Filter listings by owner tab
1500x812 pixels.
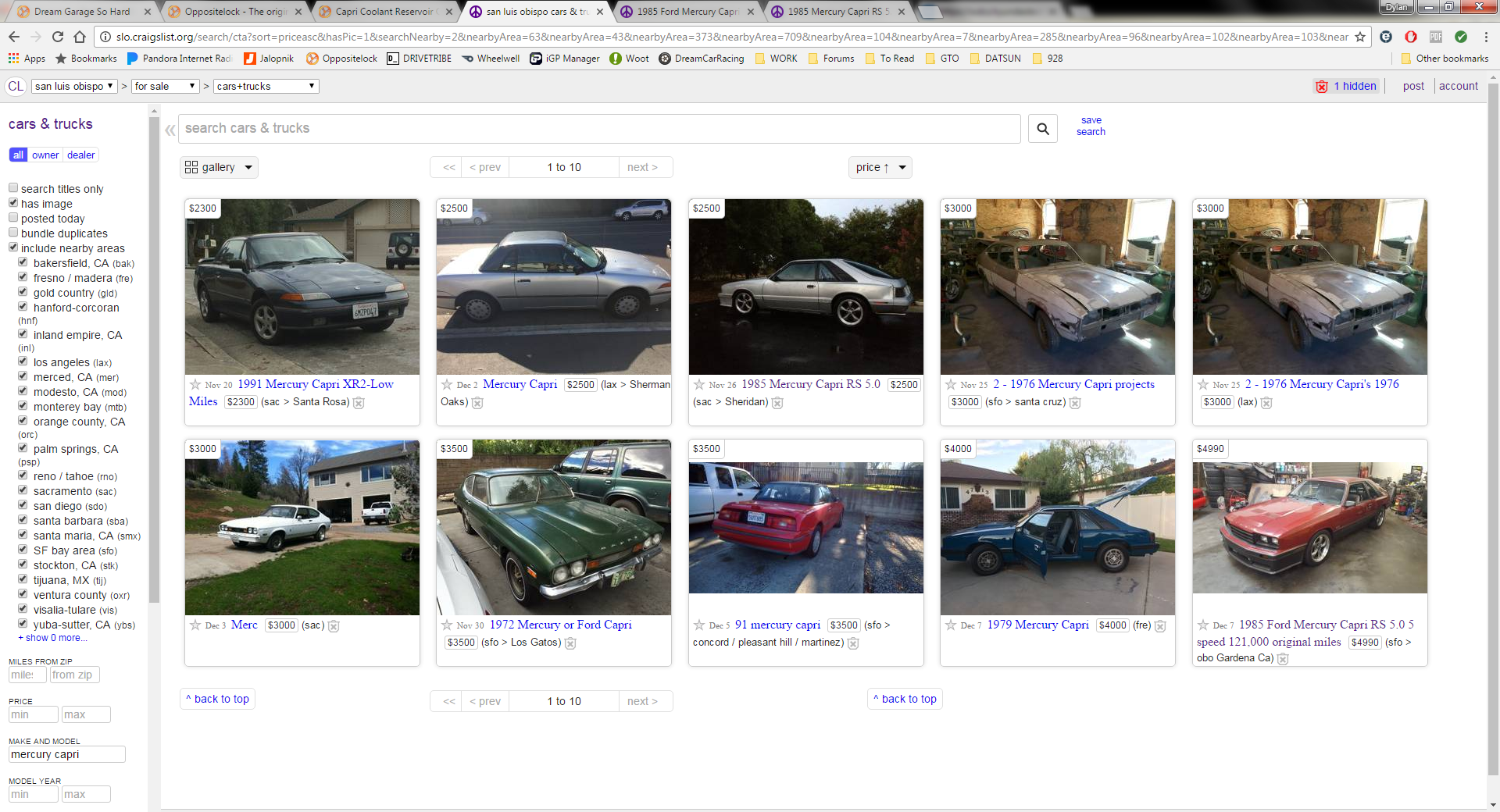pyautogui.click(x=45, y=155)
